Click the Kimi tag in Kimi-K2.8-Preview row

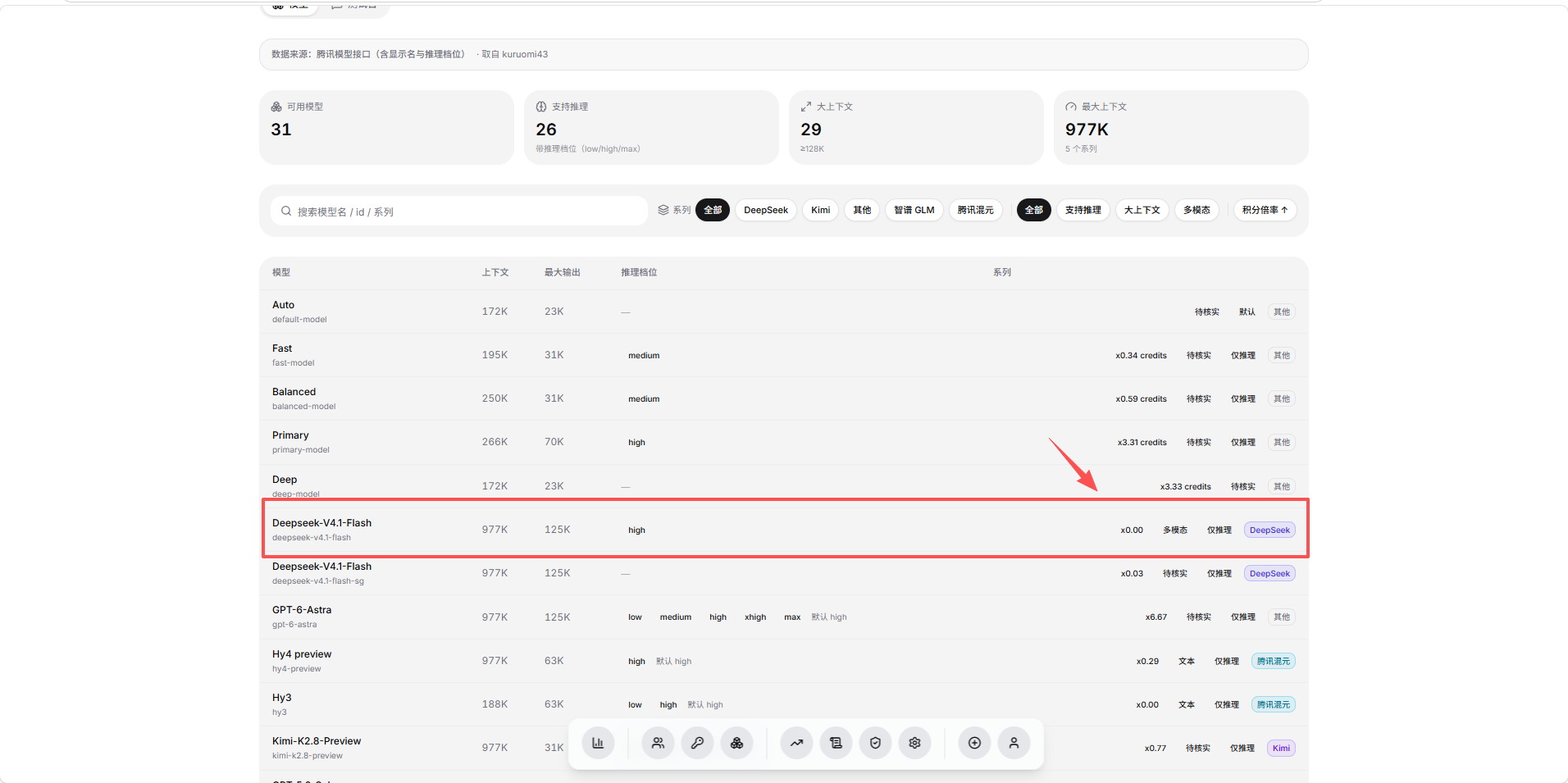coord(1282,748)
